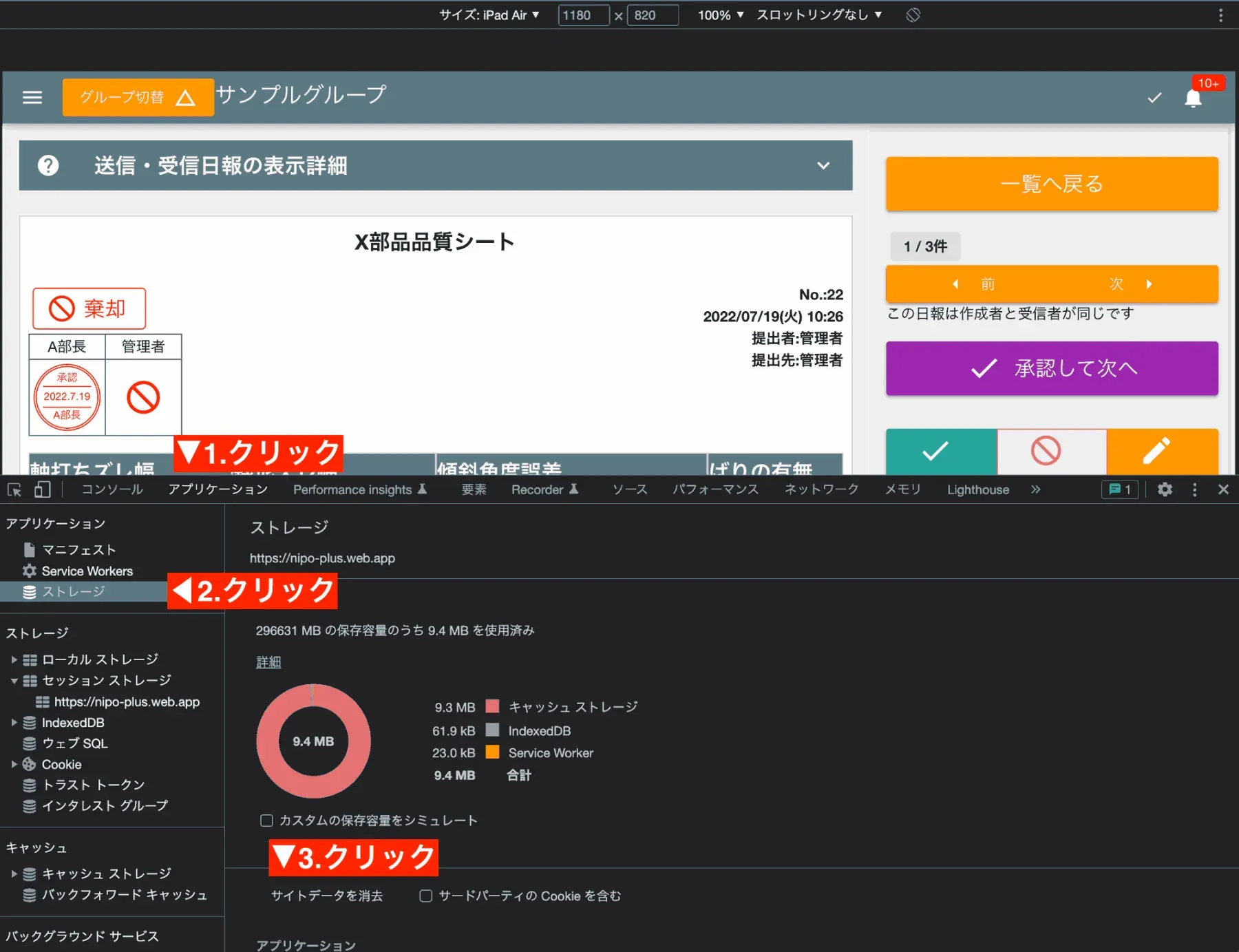Open the hamburger menu icon

pyautogui.click(x=32, y=97)
